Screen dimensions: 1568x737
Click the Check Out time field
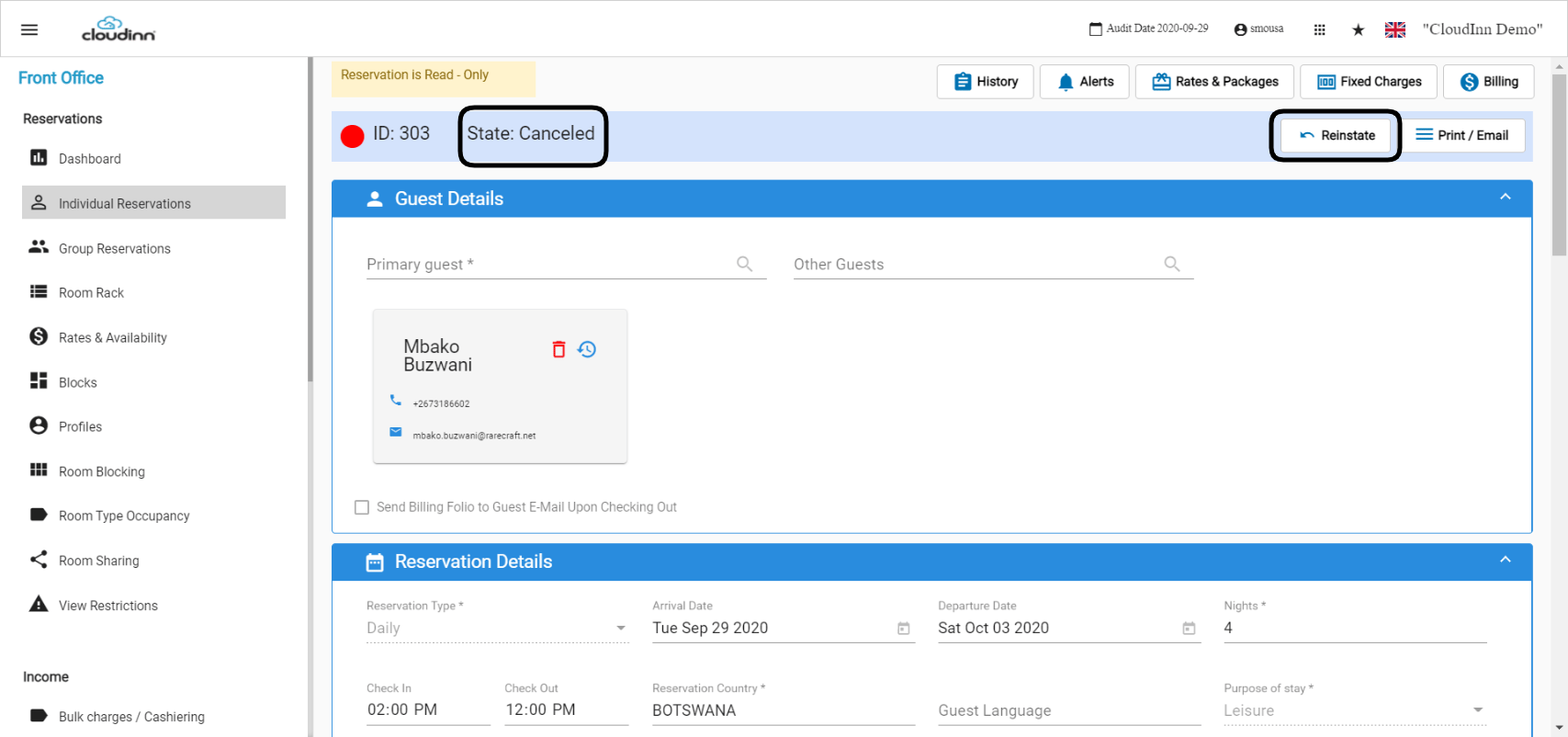(x=566, y=710)
